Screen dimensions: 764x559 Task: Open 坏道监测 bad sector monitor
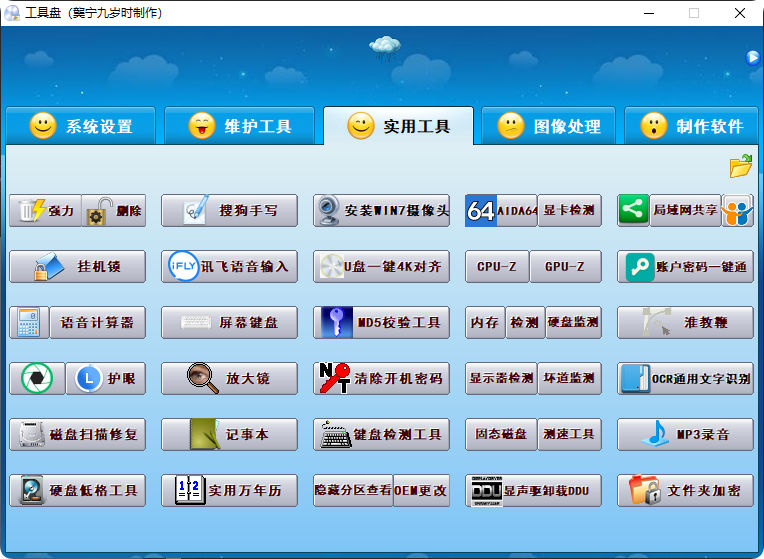(x=570, y=378)
